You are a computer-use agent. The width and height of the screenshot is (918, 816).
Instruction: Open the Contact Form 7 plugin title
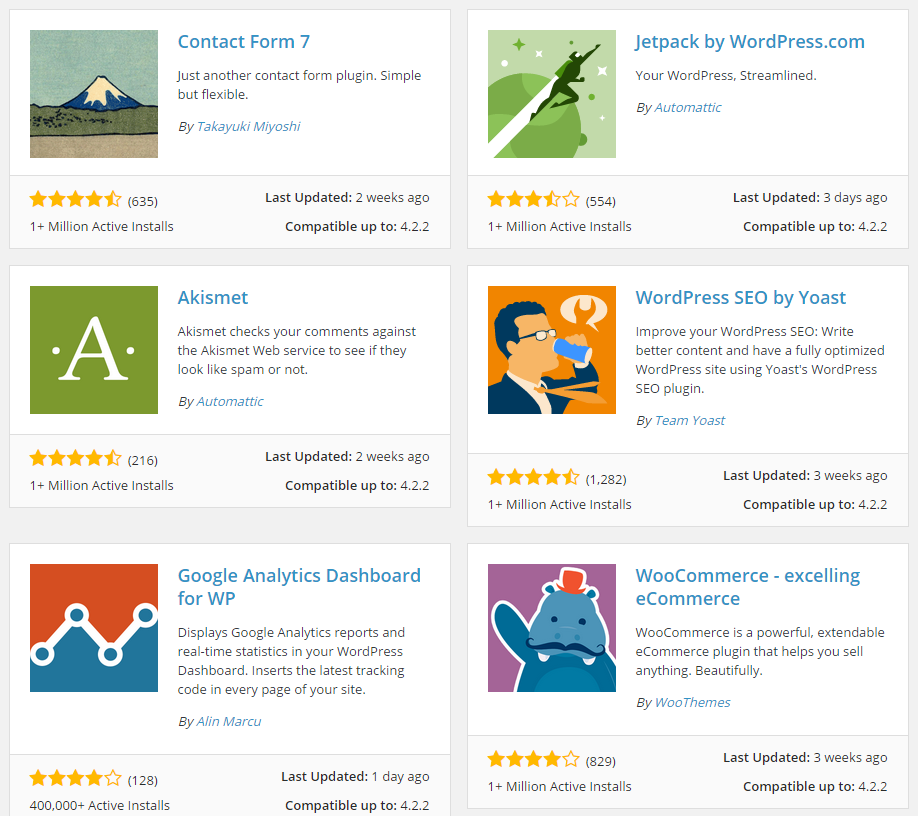[244, 42]
